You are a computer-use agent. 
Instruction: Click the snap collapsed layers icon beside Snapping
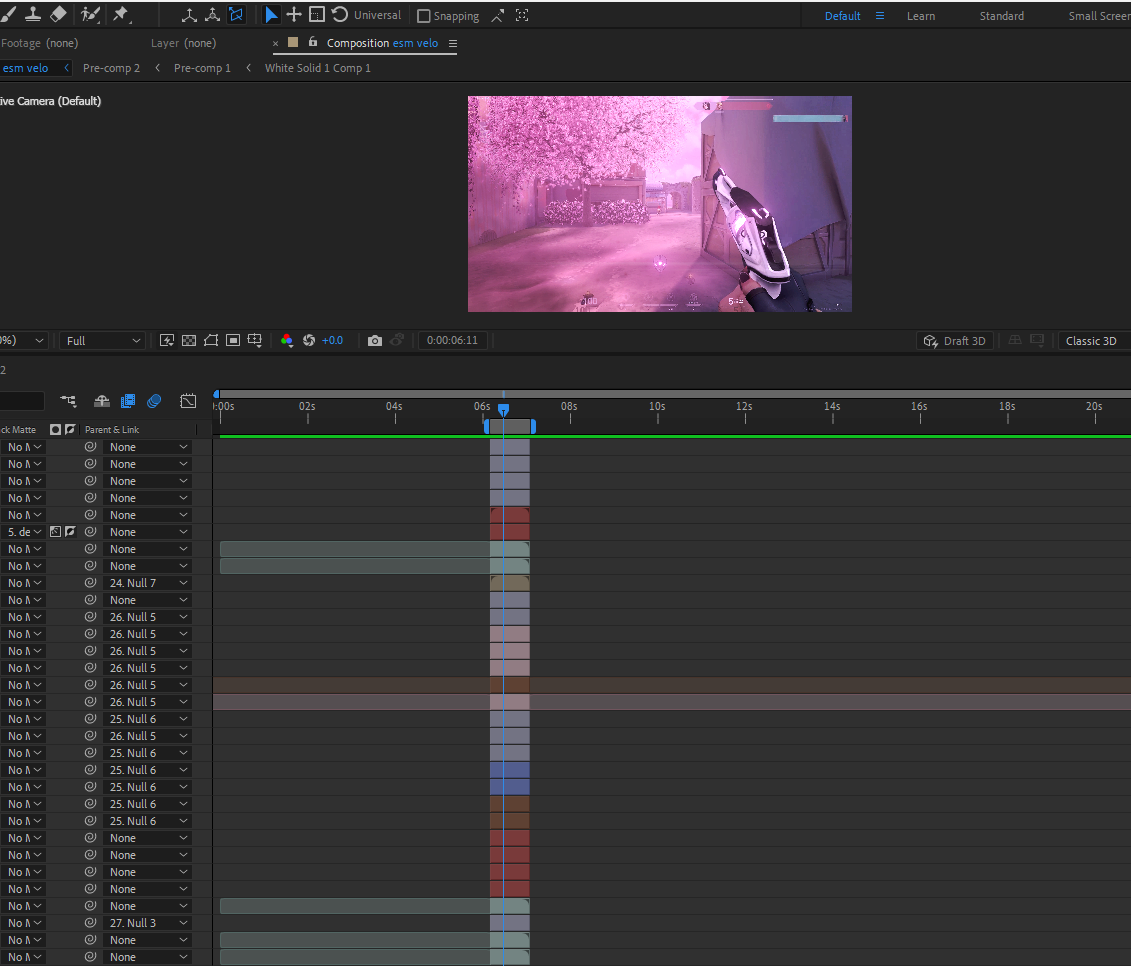coord(498,15)
